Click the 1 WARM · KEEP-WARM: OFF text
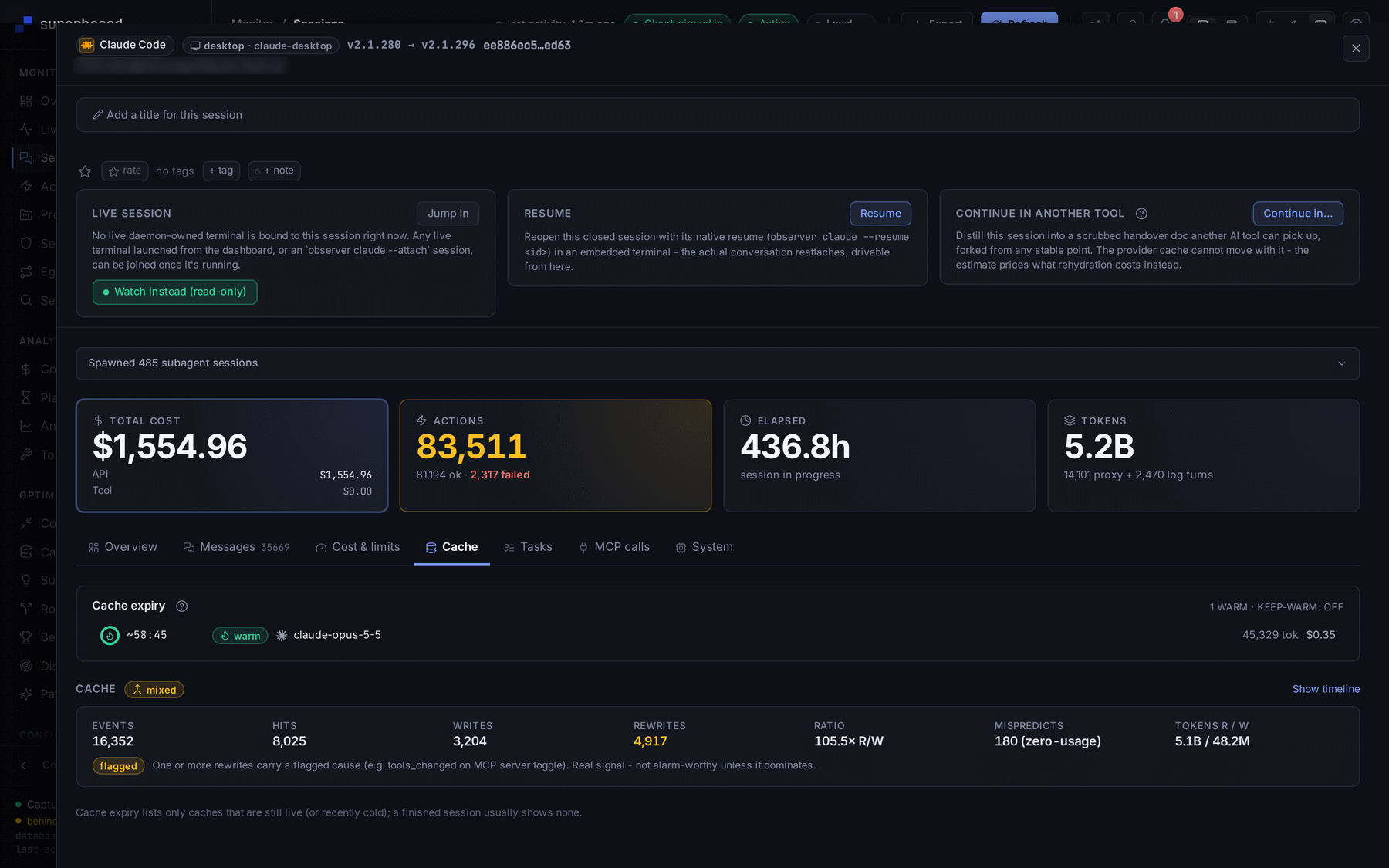 (x=1276, y=607)
